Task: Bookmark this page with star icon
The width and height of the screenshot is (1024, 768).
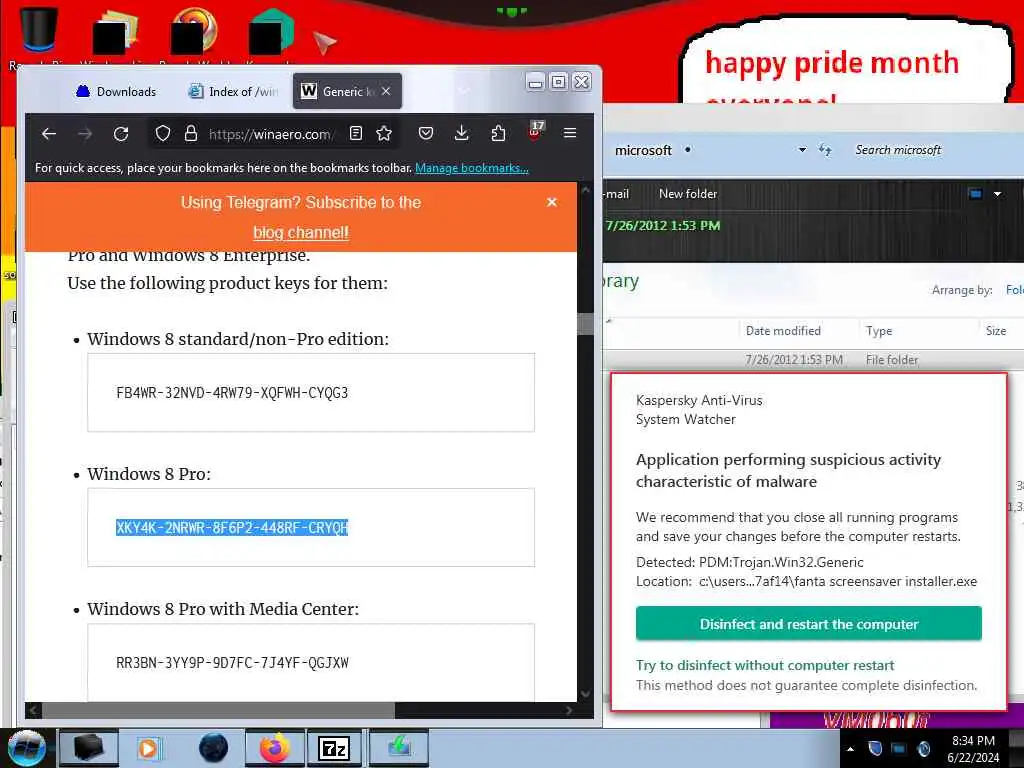Action: tap(384, 133)
